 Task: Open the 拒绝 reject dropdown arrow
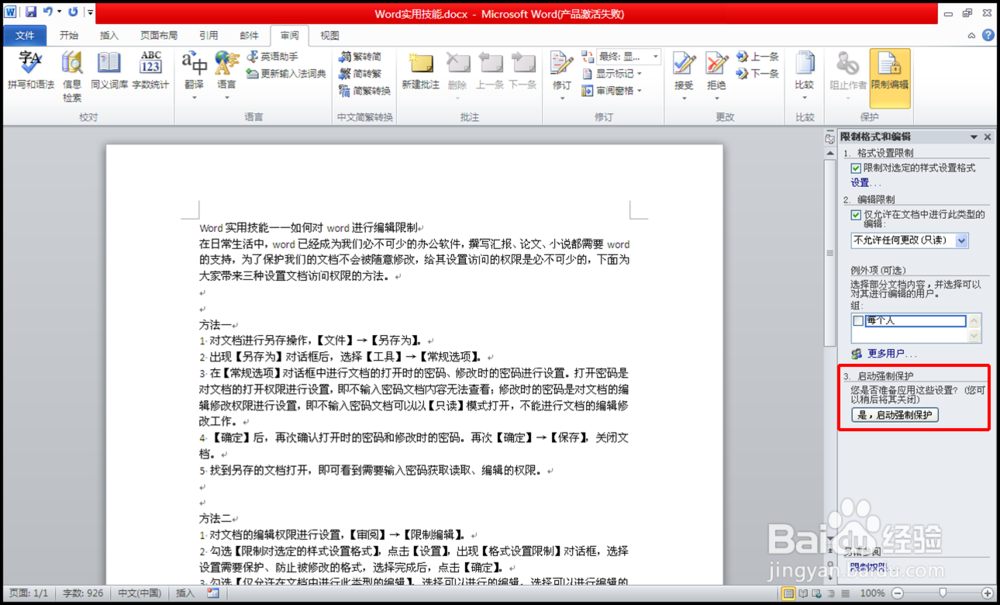point(717,98)
